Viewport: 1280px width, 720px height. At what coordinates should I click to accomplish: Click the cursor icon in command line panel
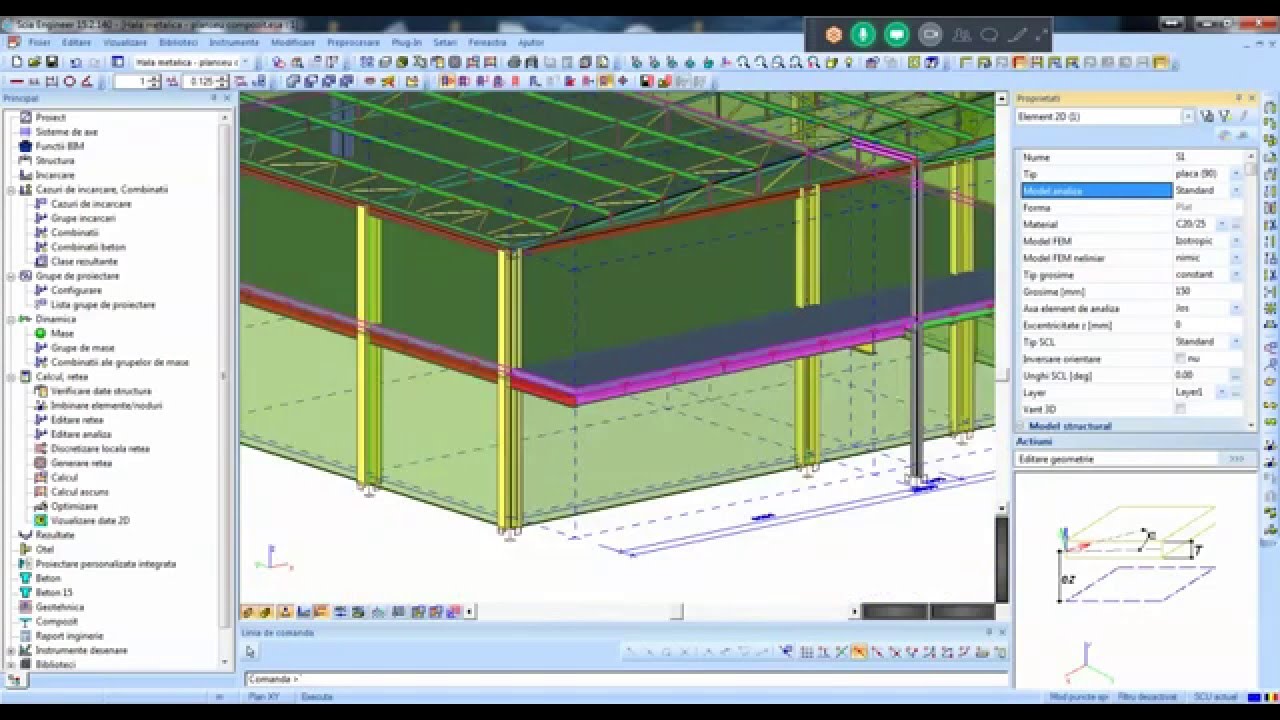250,652
